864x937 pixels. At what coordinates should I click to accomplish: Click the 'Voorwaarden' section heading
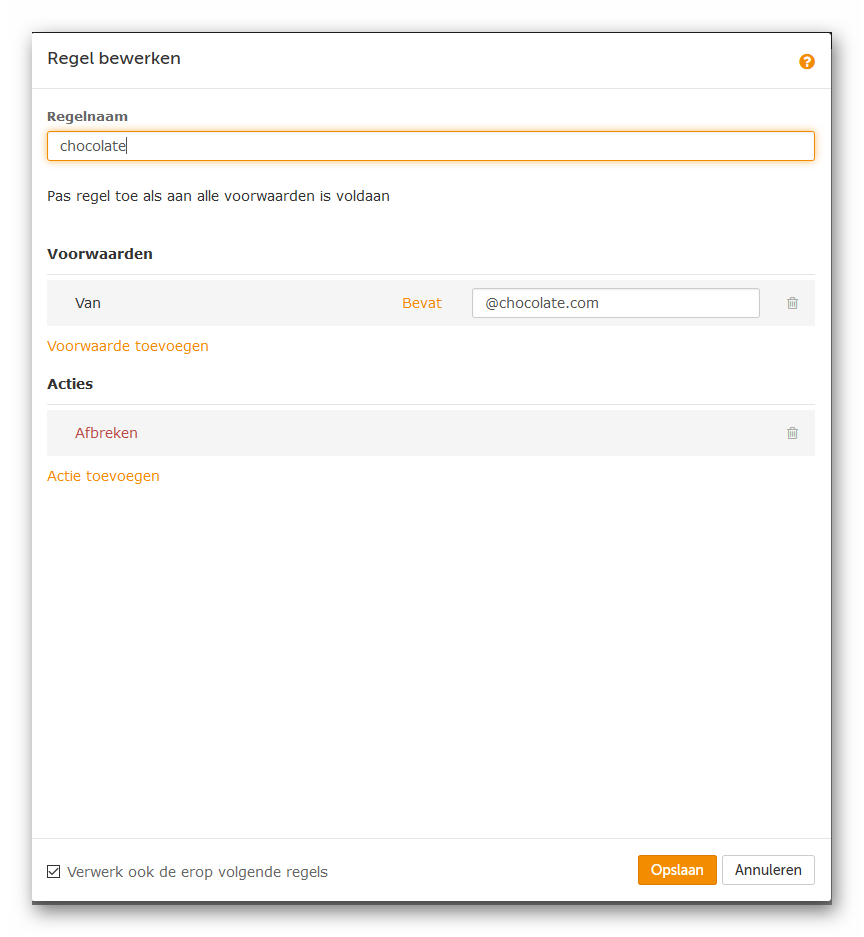(x=100, y=254)
